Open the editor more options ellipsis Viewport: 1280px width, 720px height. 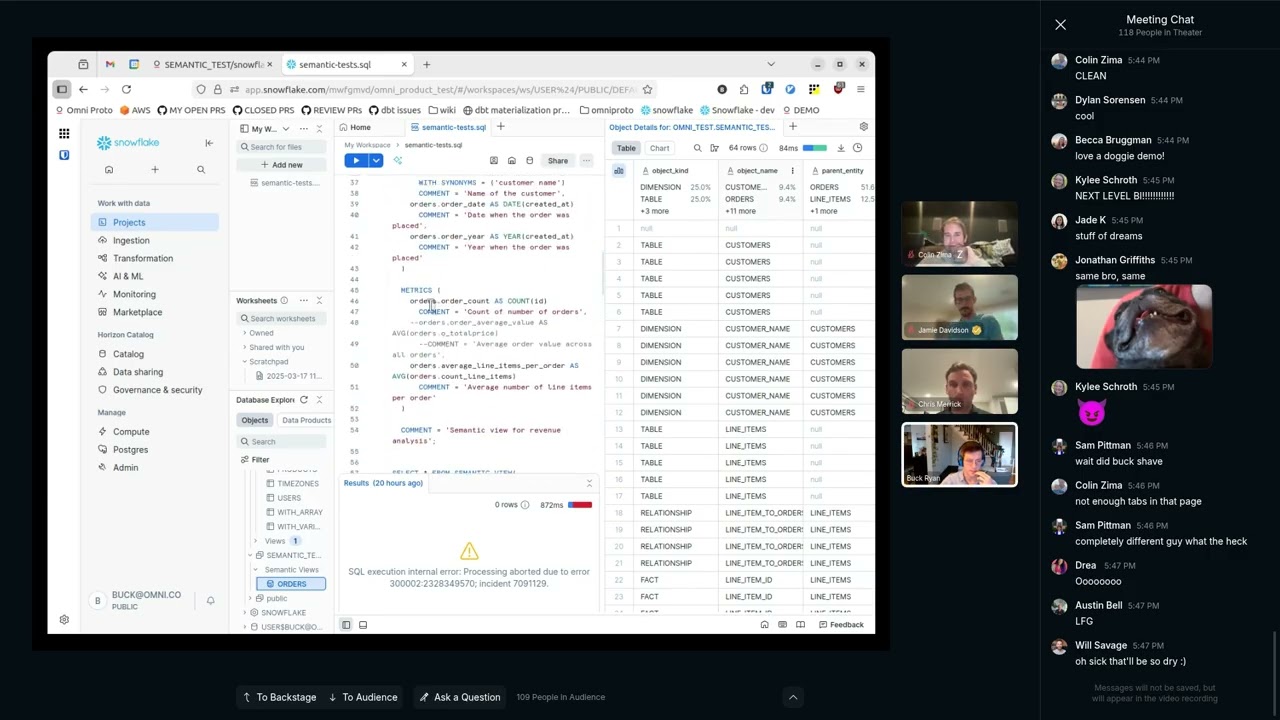[x=586, y=161]
